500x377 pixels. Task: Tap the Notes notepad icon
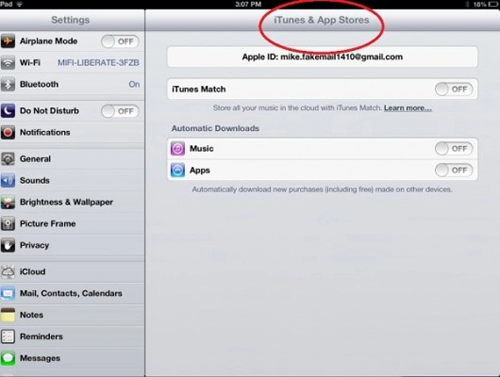[x=8, y=315]
